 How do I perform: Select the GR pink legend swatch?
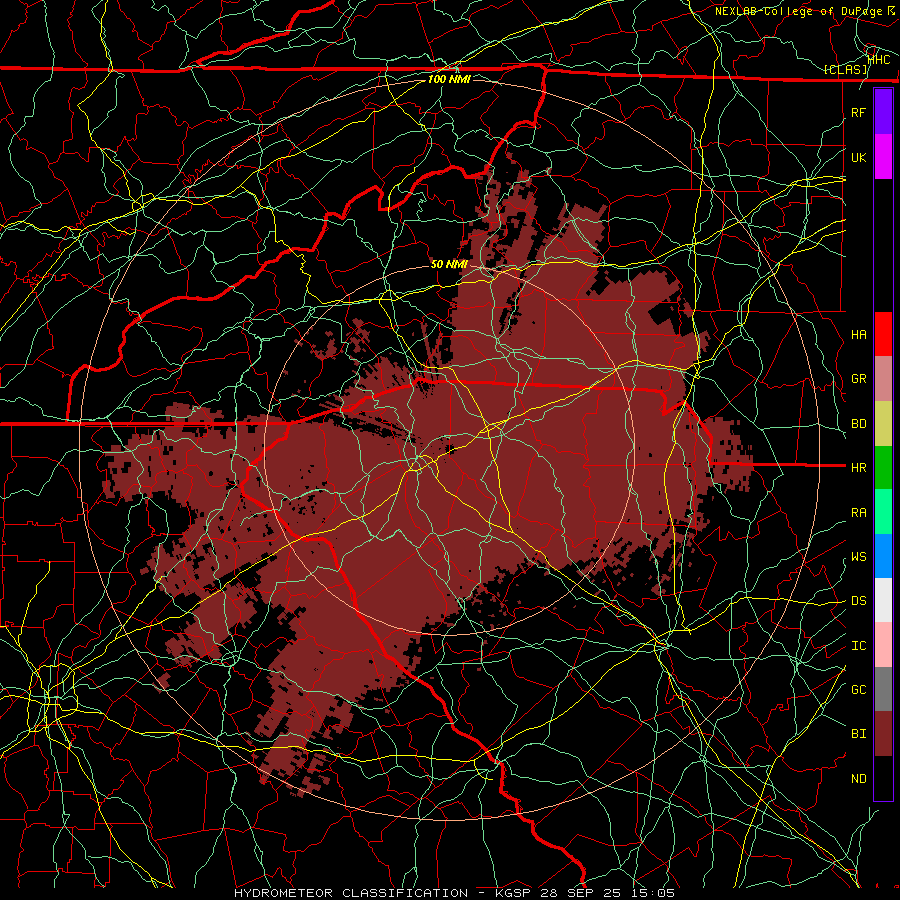(883, 379)
